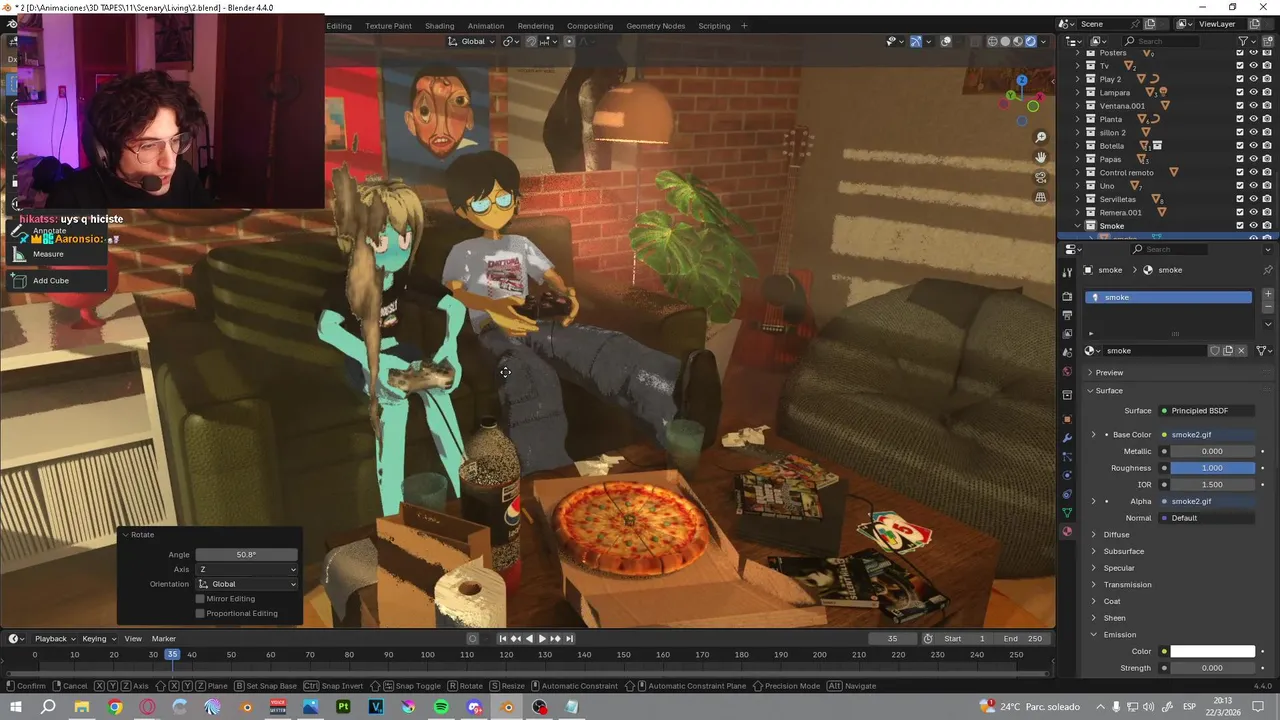Open the Object Data properties tab
This screenshot has width=1280, height=720.
pyautogui.click(x=1067, y=513)
